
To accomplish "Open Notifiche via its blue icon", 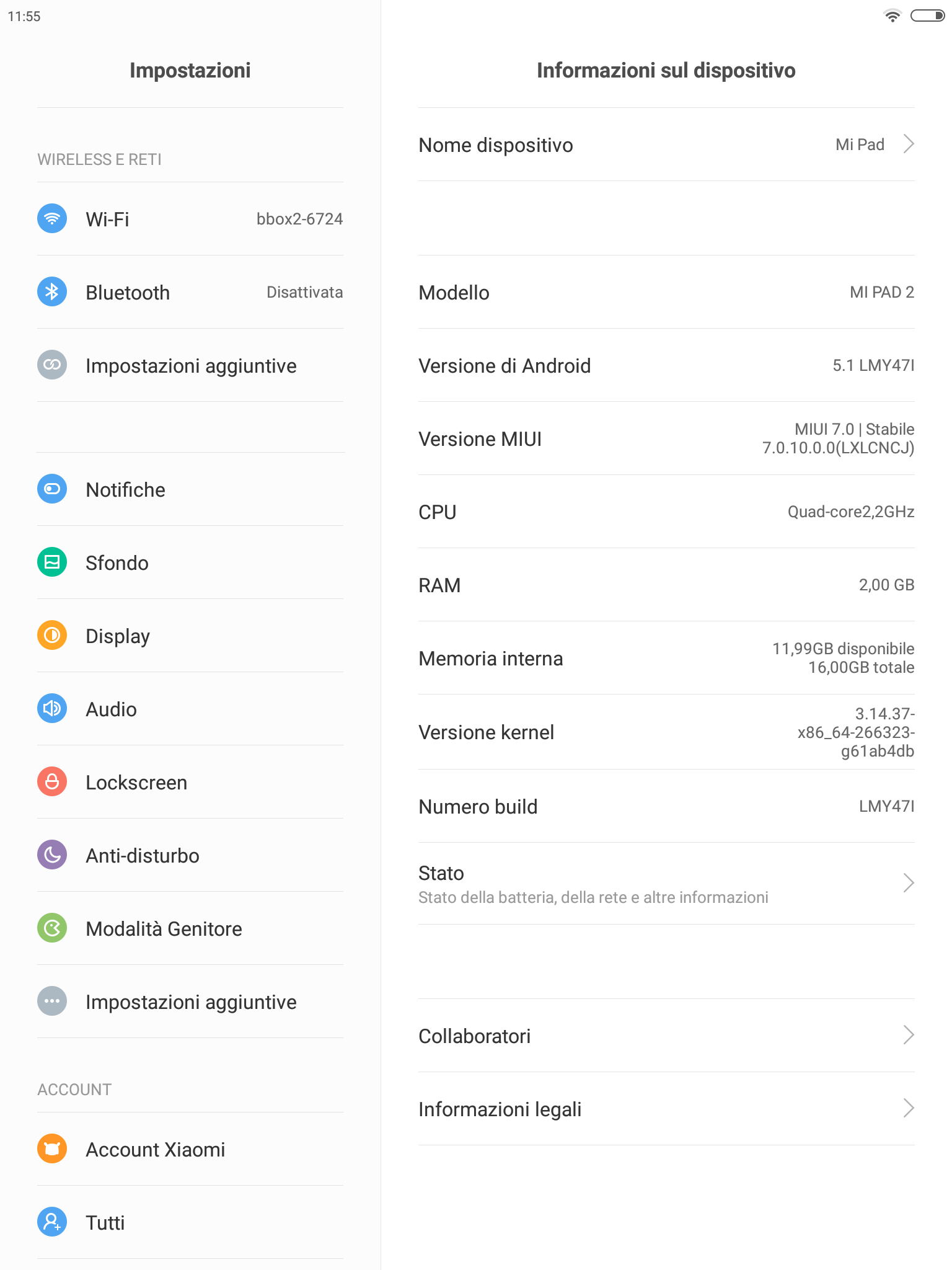I will click(52, 489).
